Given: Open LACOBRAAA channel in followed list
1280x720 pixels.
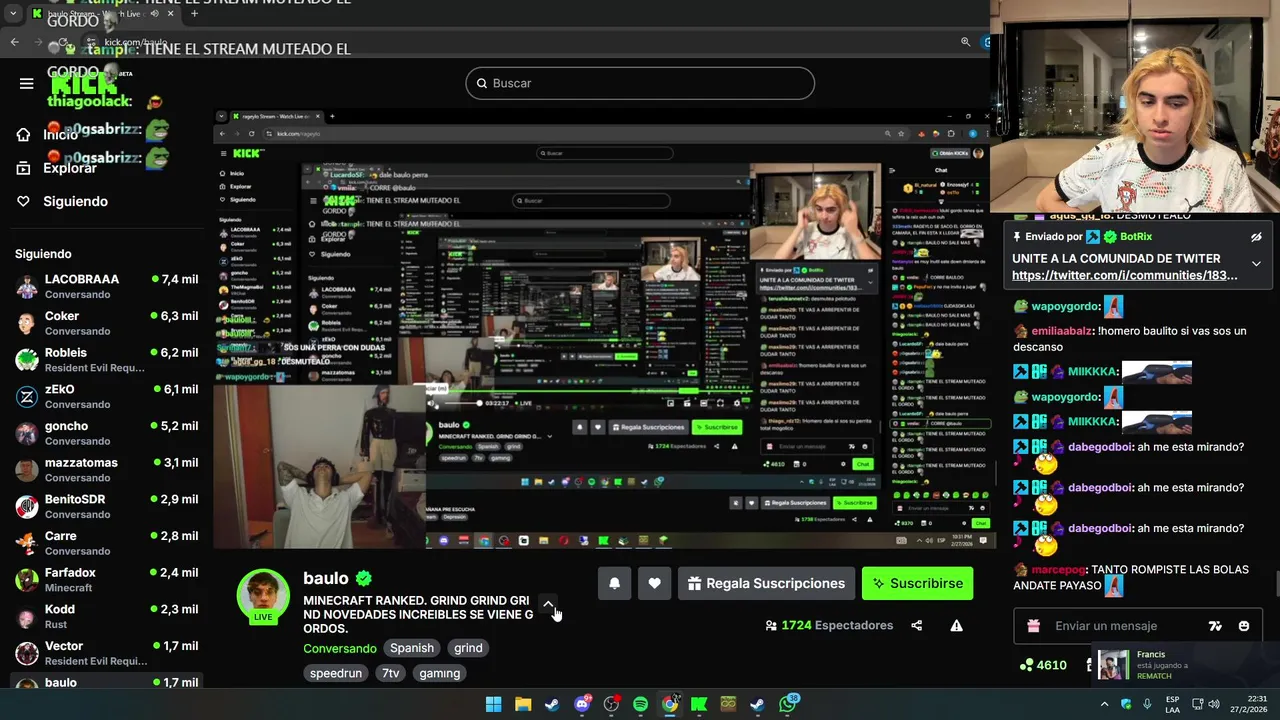Looking at the screenshot, I should 107,286.
